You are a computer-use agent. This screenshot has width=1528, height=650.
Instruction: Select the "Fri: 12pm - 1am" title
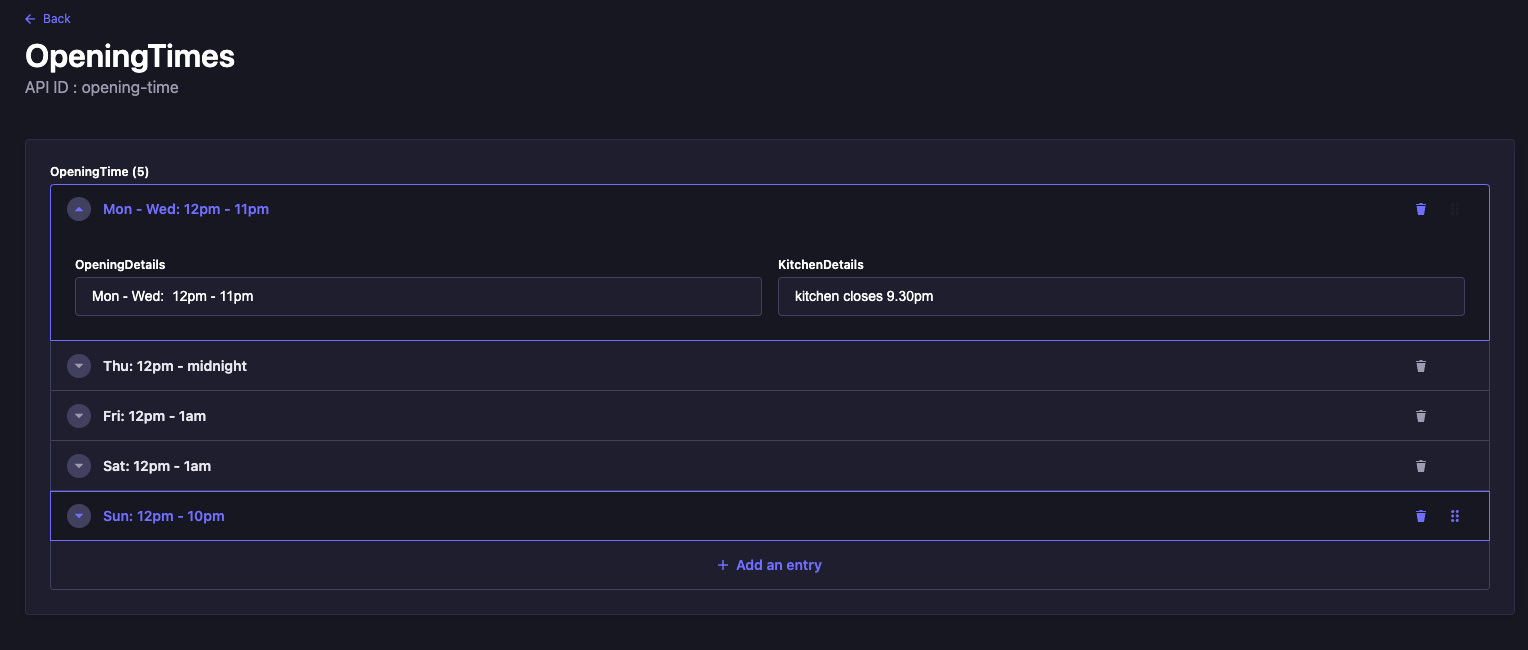[x=154, y=416]
